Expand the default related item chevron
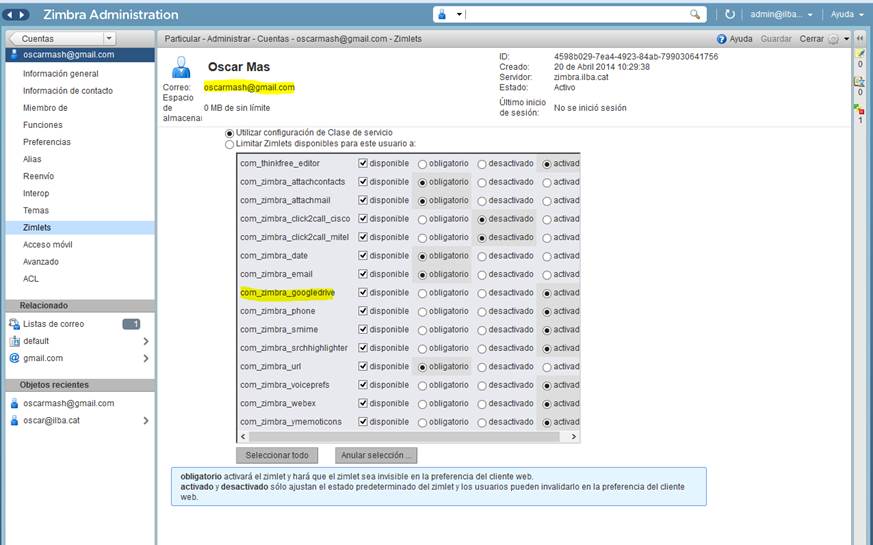Screen dimensions: 873x545 pyautogui.click(x=146, y=341)
